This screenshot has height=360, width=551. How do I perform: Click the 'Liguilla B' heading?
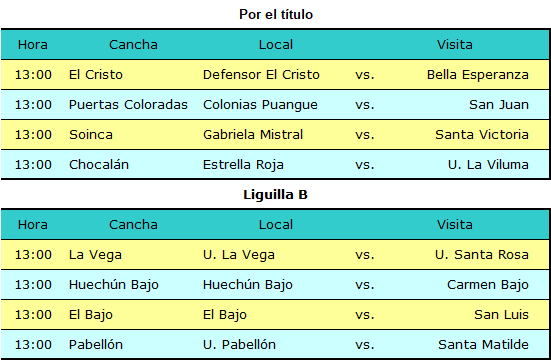pos(276,194)
